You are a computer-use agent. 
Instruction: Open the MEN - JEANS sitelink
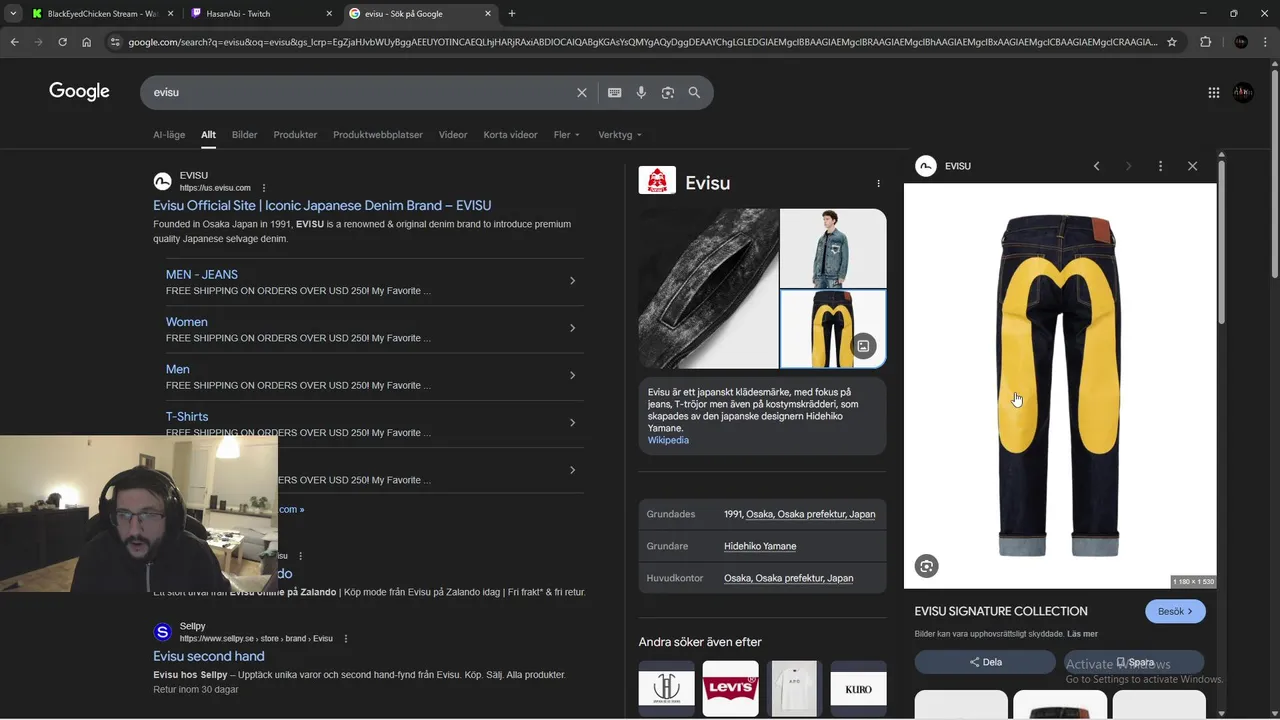[x=201, y=274]
